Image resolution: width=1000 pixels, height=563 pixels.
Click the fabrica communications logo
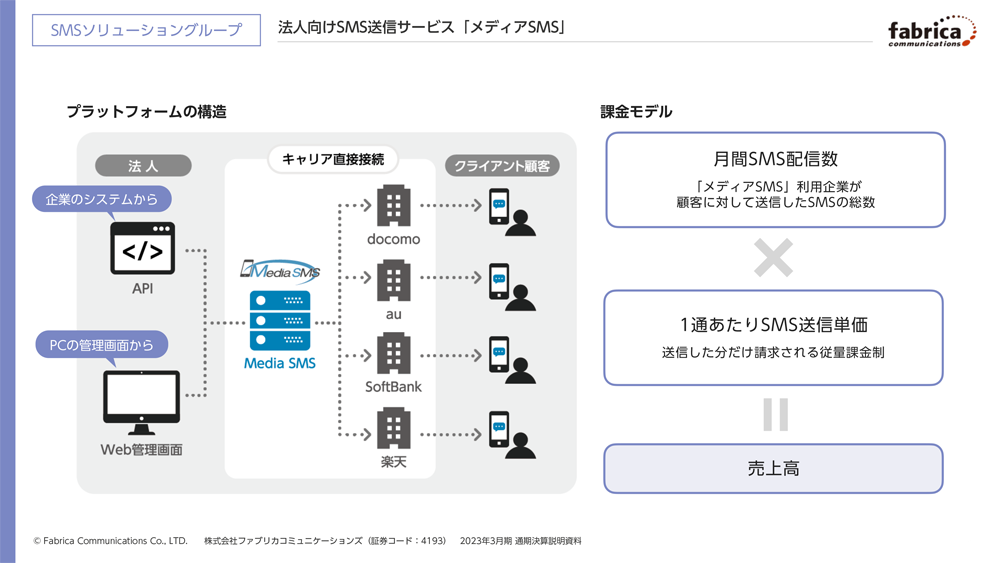932,31
